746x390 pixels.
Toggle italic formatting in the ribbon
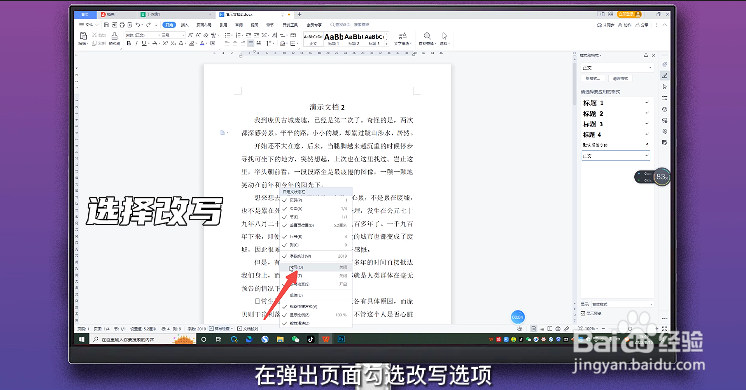[x=137, y=43]
